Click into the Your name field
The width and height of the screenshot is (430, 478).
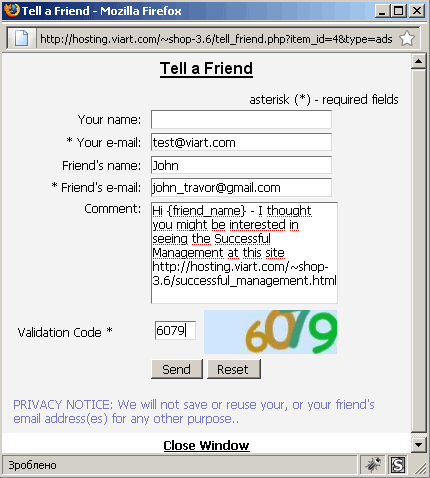click(x=241, y=119)
